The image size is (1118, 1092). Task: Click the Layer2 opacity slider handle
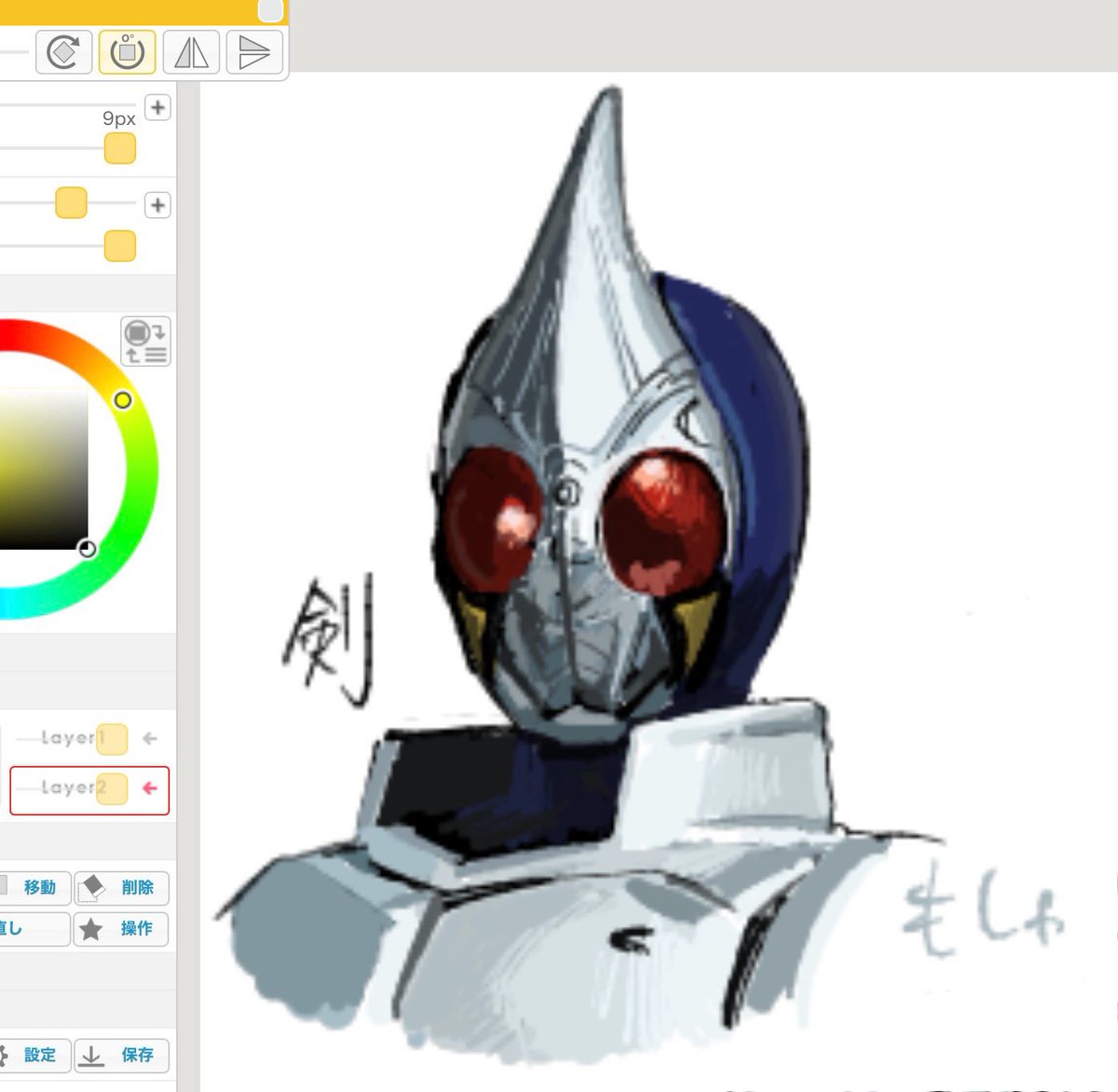tap(112, 788)
